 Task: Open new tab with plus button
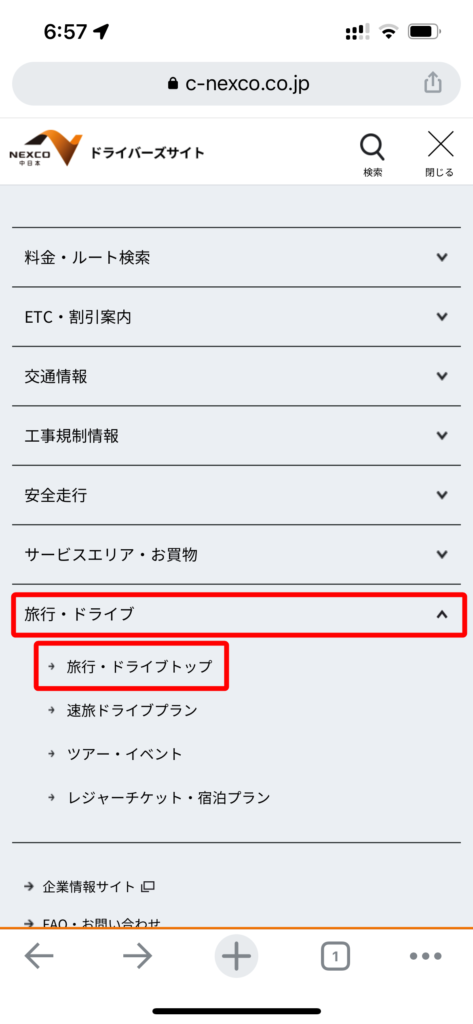tap(236, 957)
